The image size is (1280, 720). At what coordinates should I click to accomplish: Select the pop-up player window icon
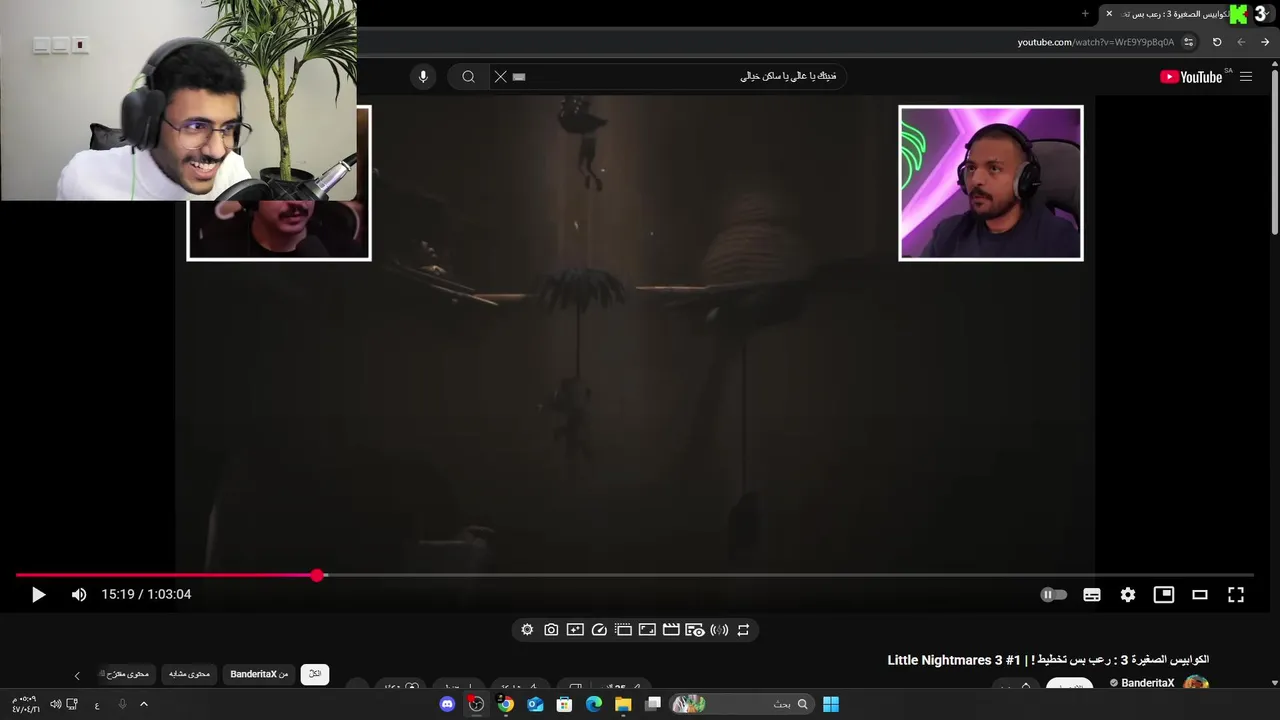tap(623, 630)
